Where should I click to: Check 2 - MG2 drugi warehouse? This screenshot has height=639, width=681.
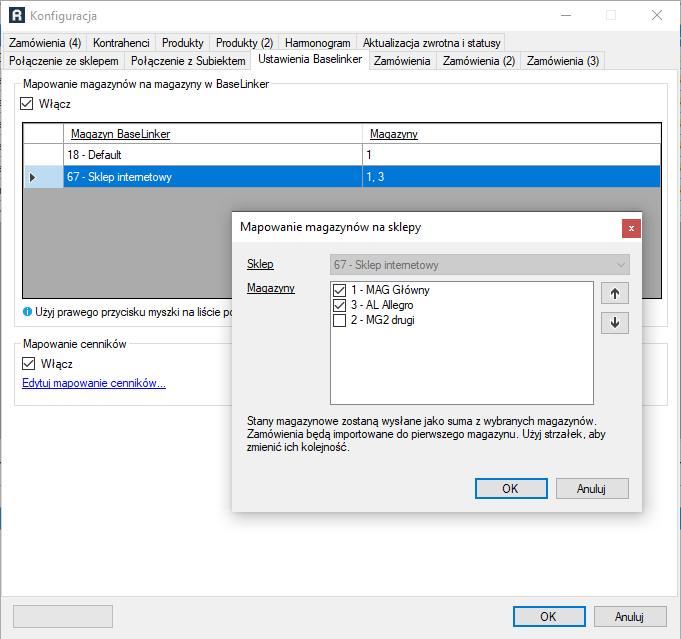click(x=339, y=321)
